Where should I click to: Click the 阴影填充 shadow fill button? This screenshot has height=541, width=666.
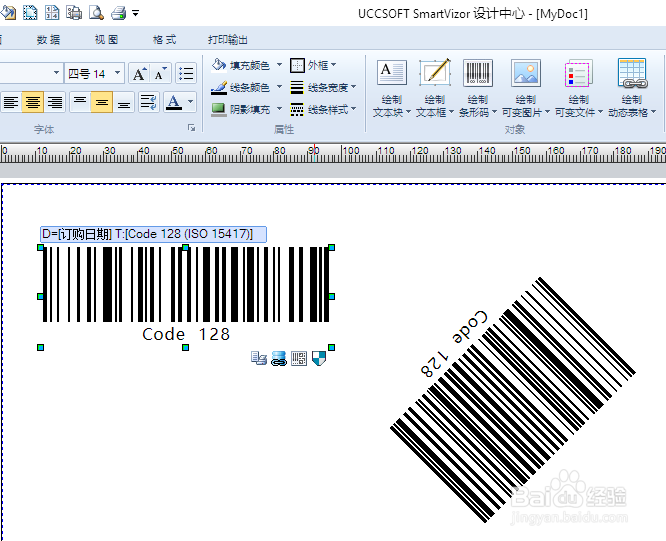240,110
